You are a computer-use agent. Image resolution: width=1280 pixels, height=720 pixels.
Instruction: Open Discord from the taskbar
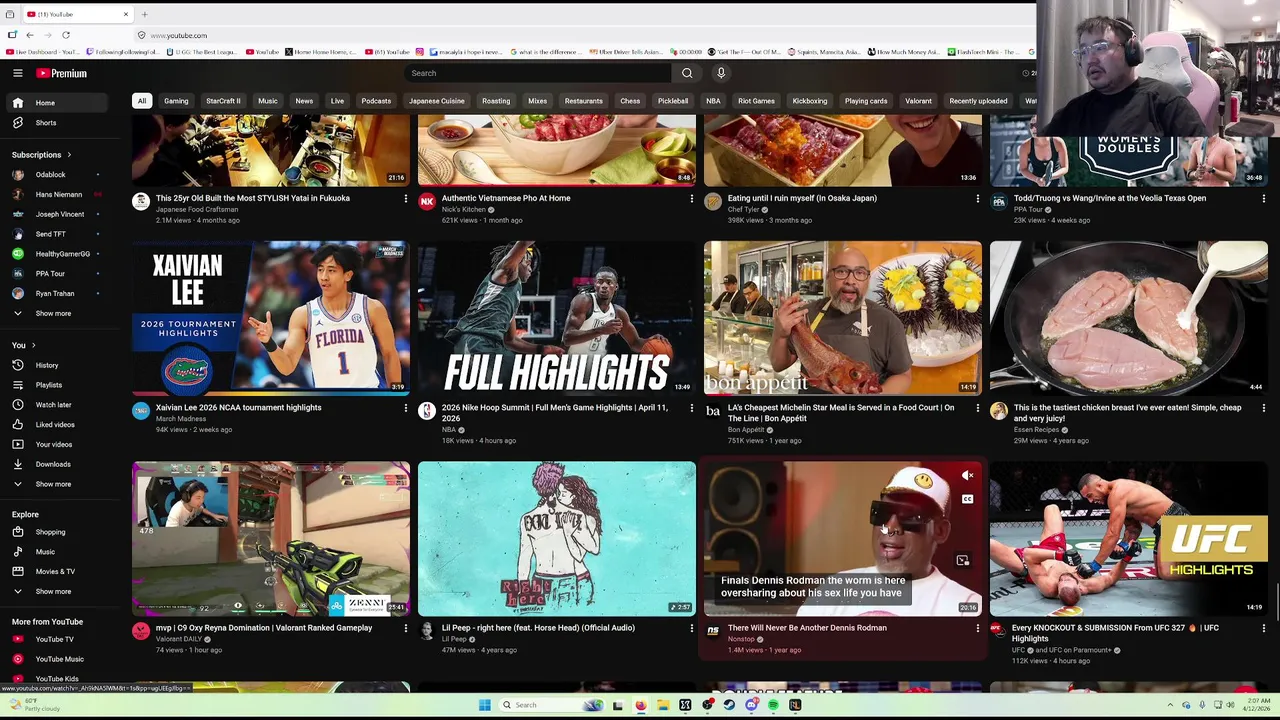point(751,705)
